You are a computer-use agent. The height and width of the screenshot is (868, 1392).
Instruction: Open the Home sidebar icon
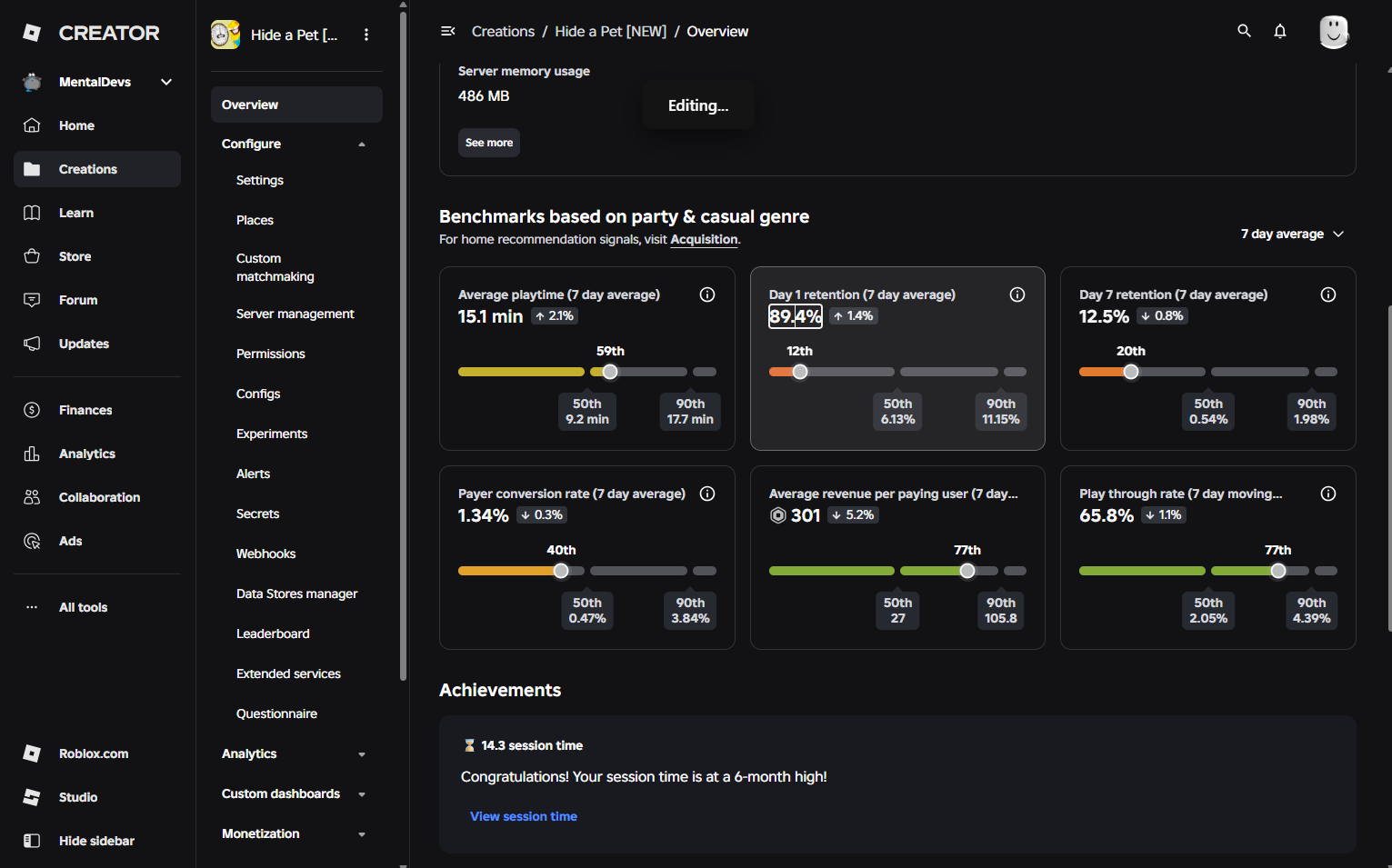pos(32,125)
